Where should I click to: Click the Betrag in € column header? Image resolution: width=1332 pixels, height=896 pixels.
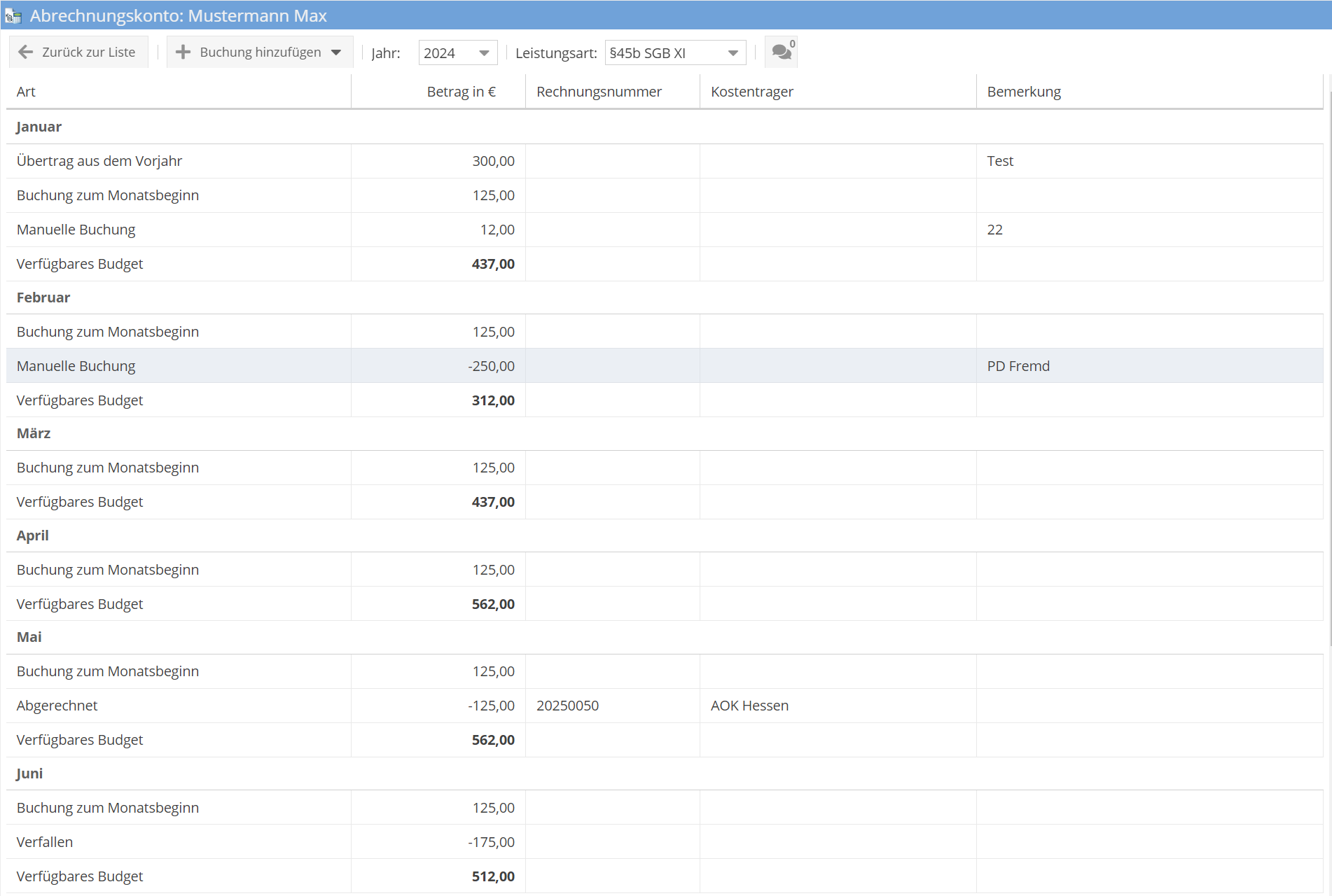click(461, 92)
